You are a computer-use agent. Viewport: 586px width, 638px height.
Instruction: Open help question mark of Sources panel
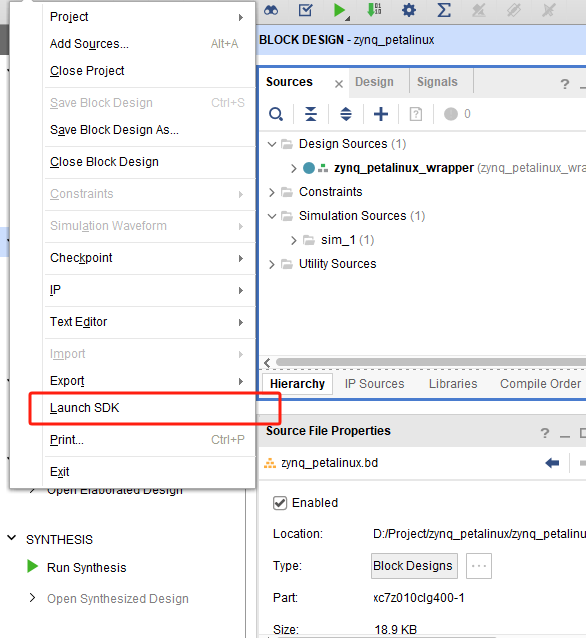point(565,84)
